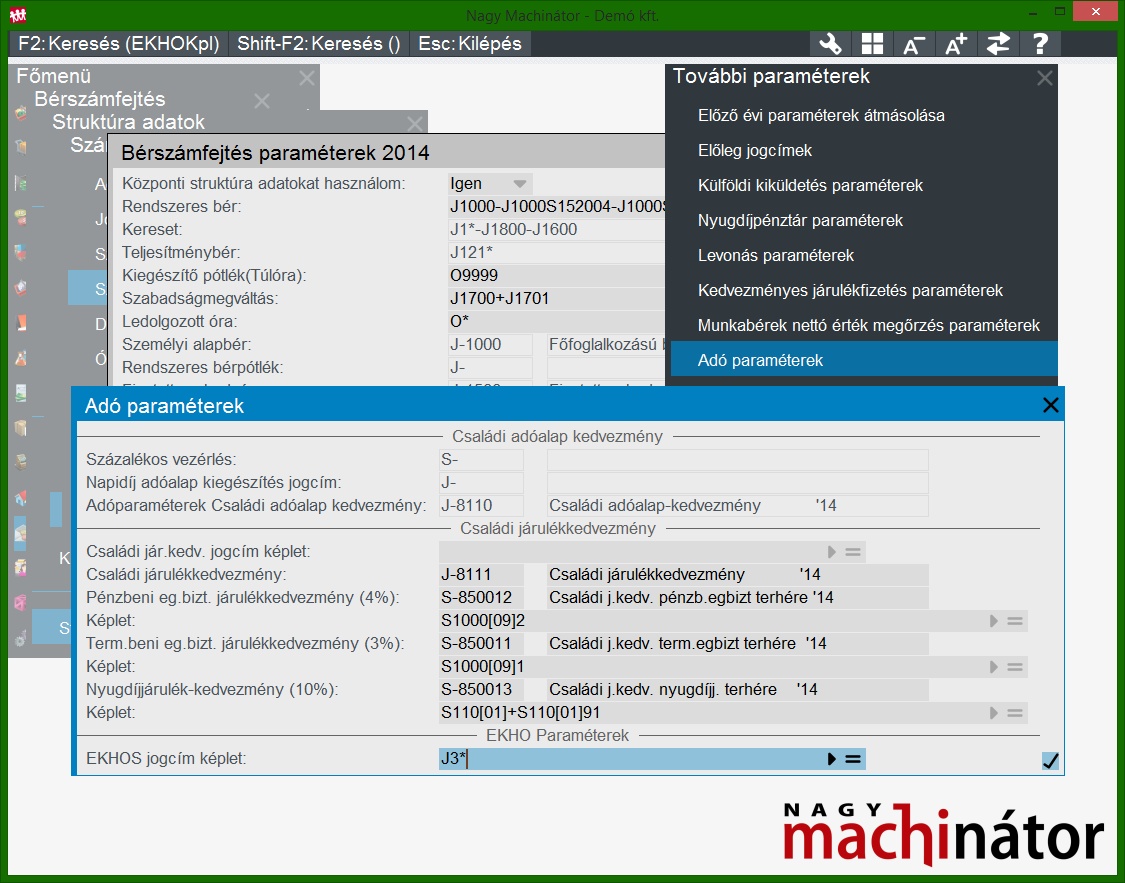Image resolution: width=1125 pixels, height=883 pixels.
Task: Focus the Százalékos vezérlés S- field
Action: pos(481,460)
